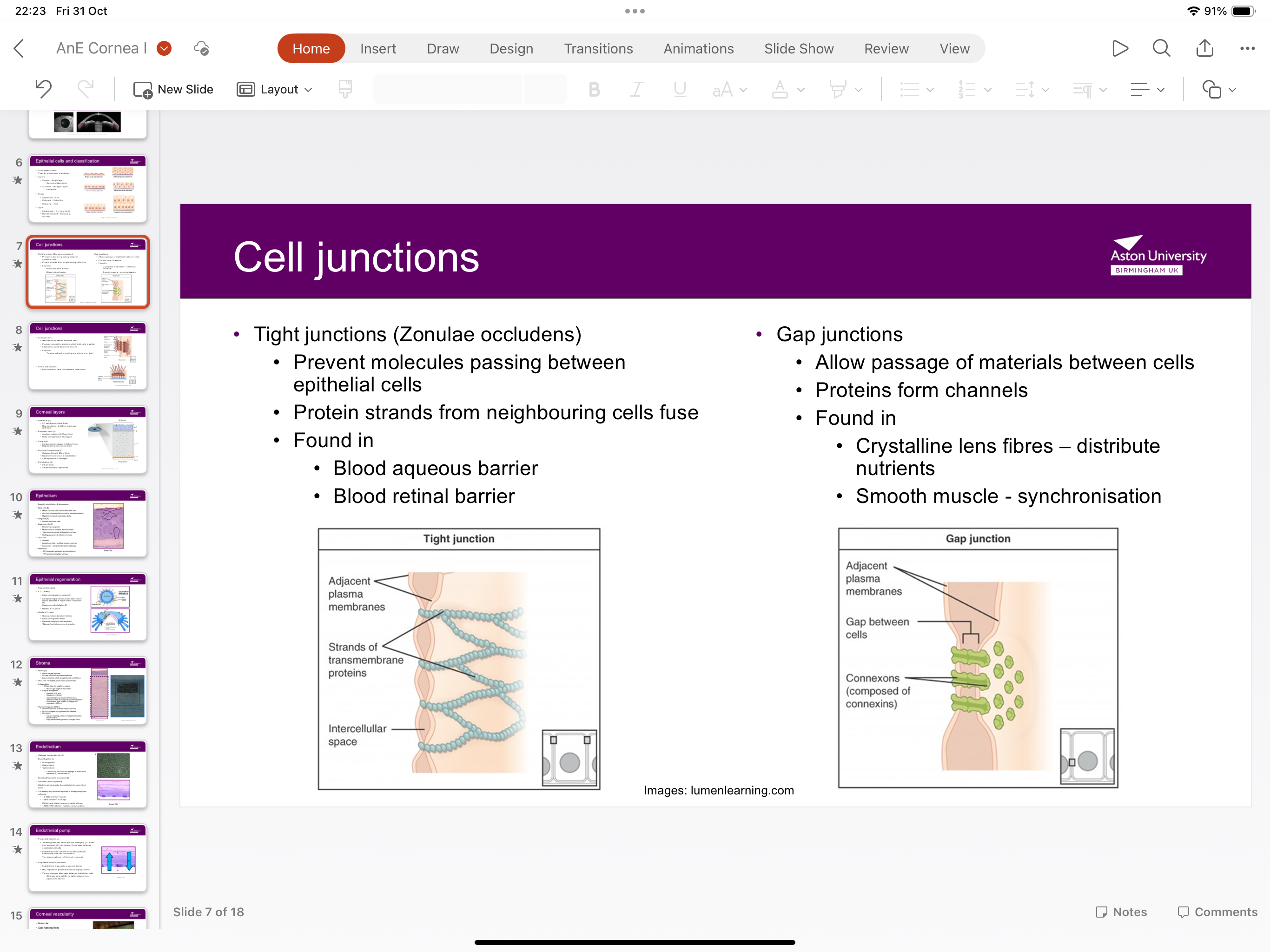Toggle italic formatting
This screenshot has width=1270, height=952.
[x=637, y=90]
